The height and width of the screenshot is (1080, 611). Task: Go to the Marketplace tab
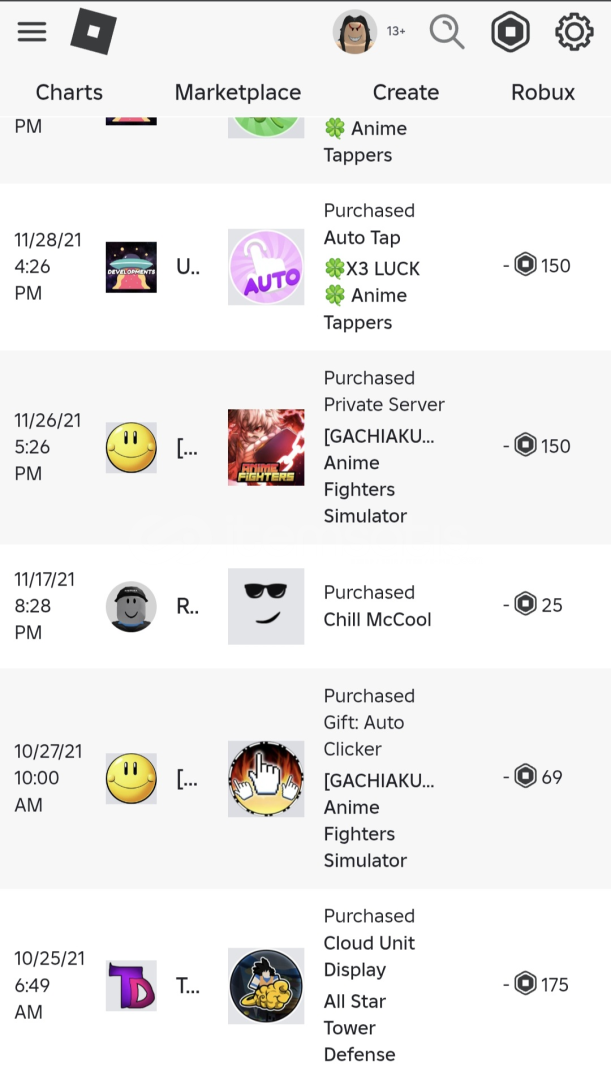[x=238, y=92]
